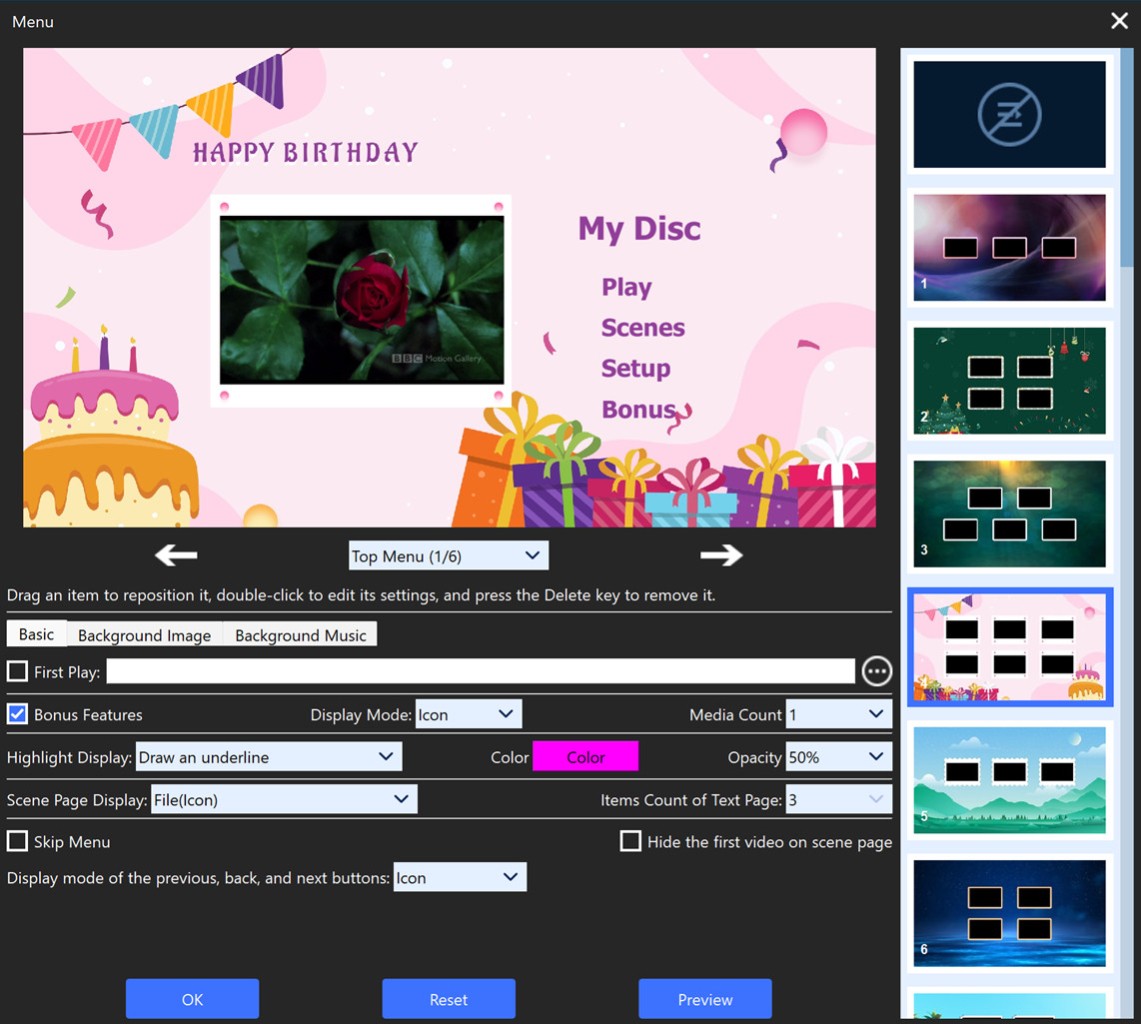The image size is (1141, 1024).
Task: Open the magenta highlight Color swatch
Action: [x=585, y=757]
